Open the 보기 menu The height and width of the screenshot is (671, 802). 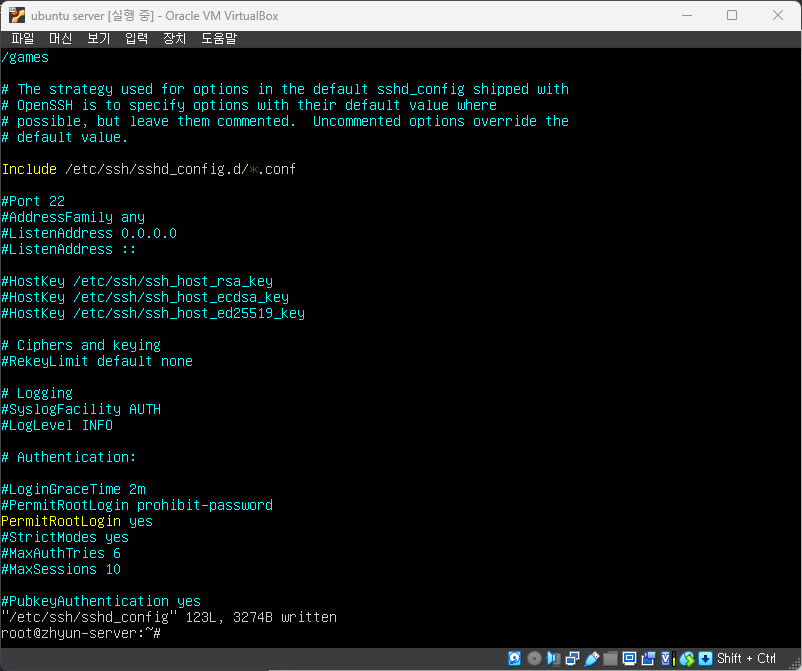[x=98, y=38]
